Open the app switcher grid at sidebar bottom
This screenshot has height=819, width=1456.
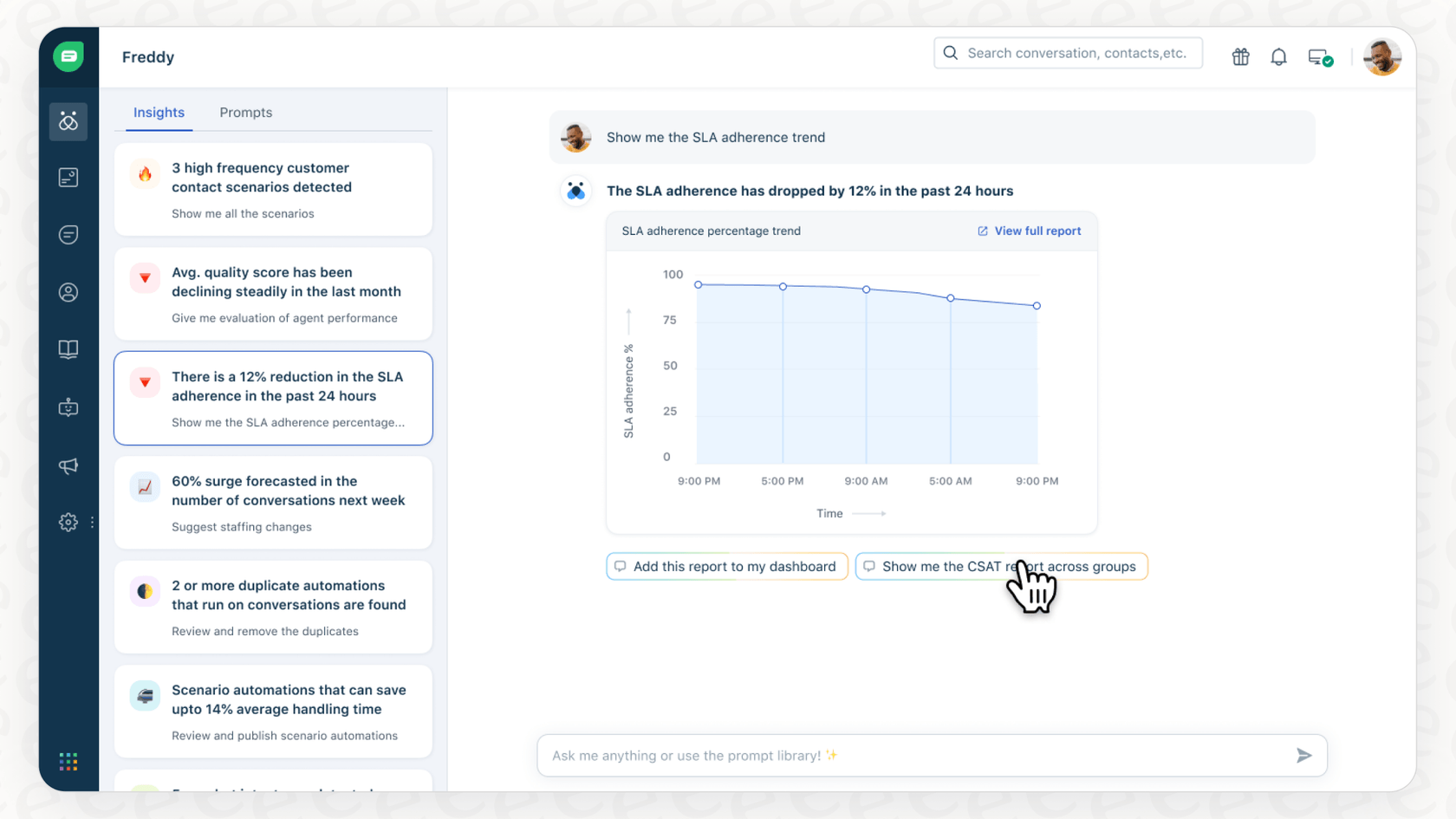pyautogui.click(x=68, y=761)
